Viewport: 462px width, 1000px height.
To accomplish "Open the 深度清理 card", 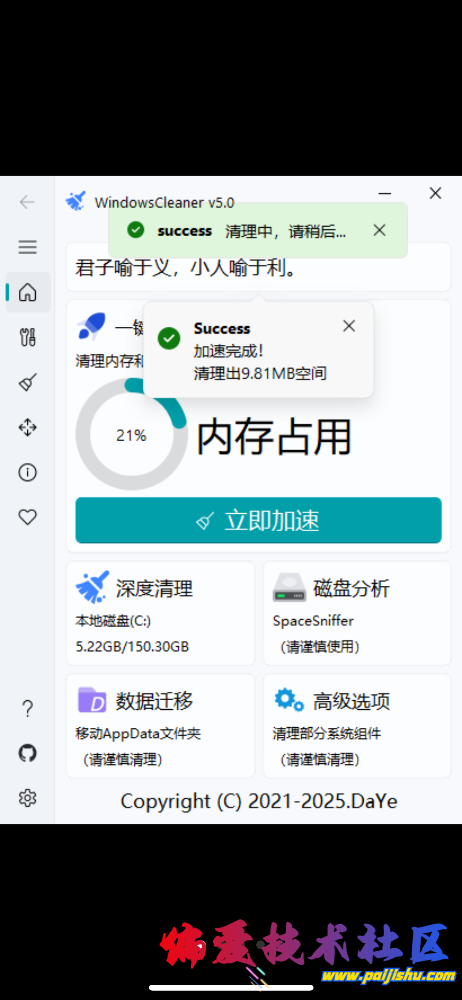I will click(161, 613).
